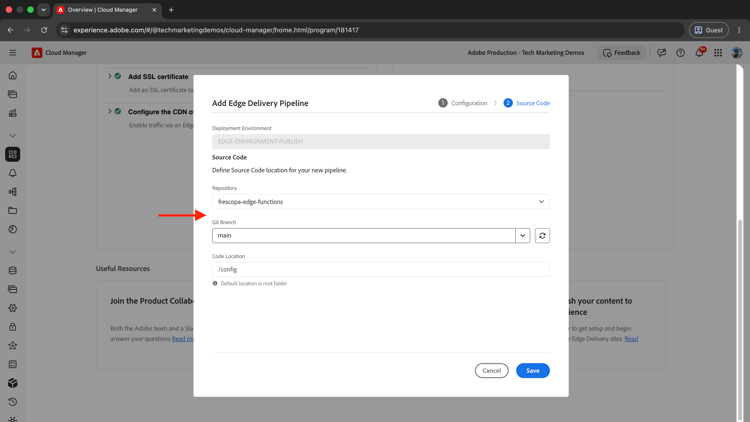Reload the page with browser refresh
The height and width of the screenshot is (422, 750).
(x=44, y=30)
